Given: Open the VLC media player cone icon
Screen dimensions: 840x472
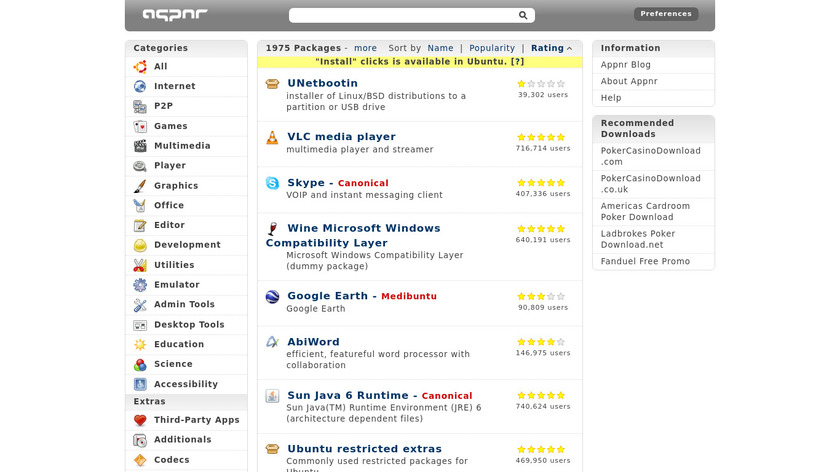Looking at the screenshot, I should click(x=272, y=137).
